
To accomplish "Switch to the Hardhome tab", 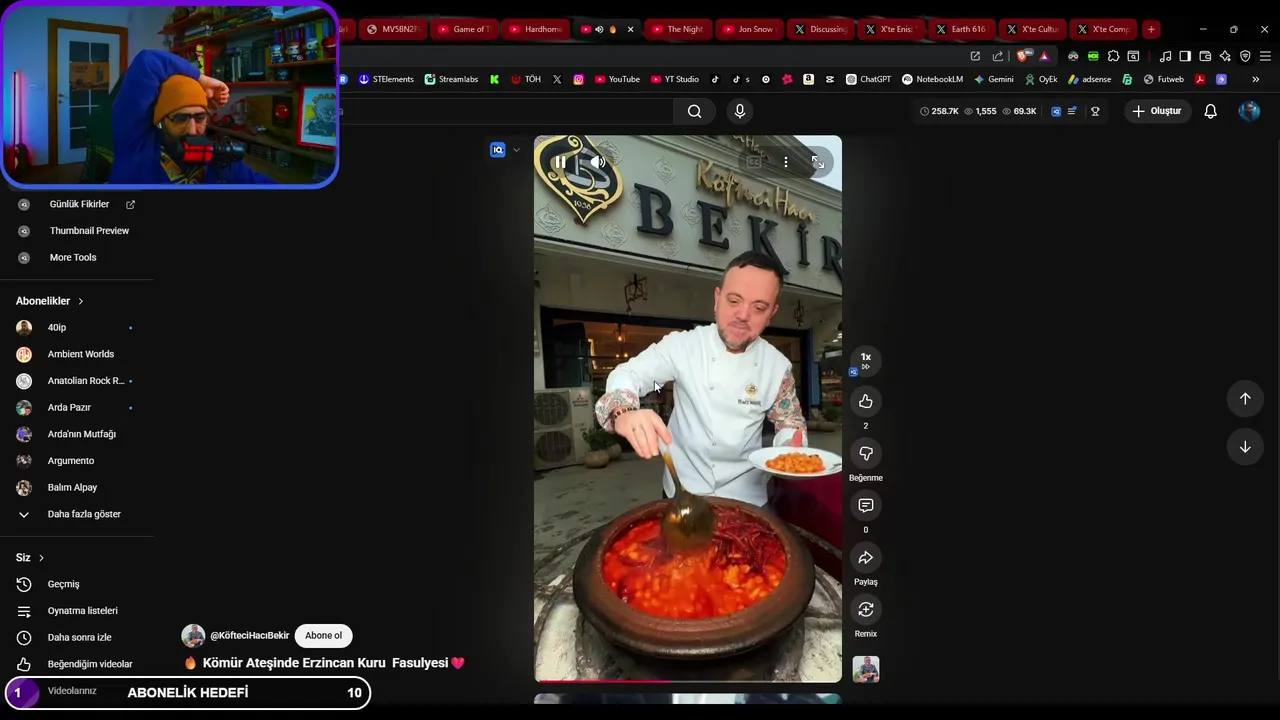I will (537, 29).
